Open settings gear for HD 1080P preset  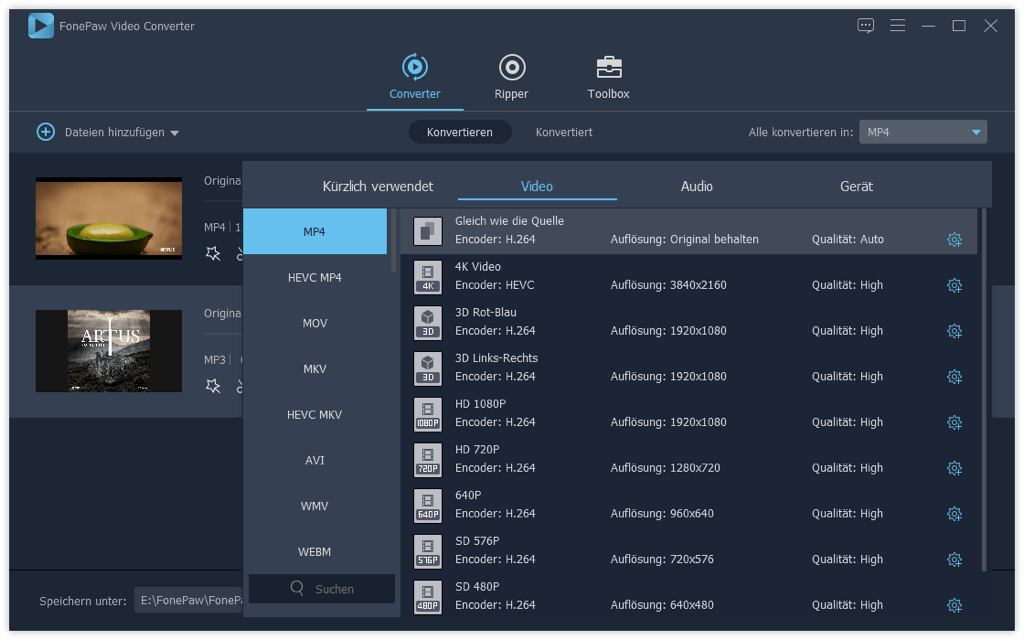[x=954, y=423]
